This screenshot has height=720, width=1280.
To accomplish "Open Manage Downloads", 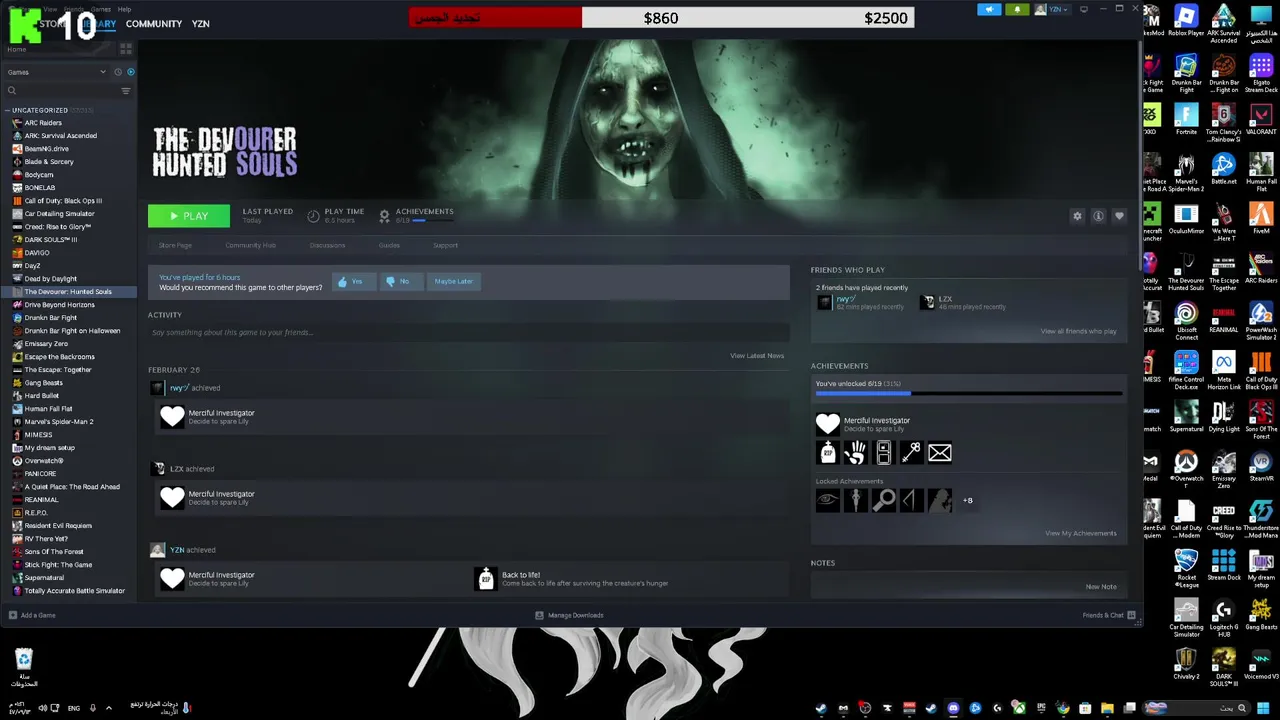I will click(569, 615).
